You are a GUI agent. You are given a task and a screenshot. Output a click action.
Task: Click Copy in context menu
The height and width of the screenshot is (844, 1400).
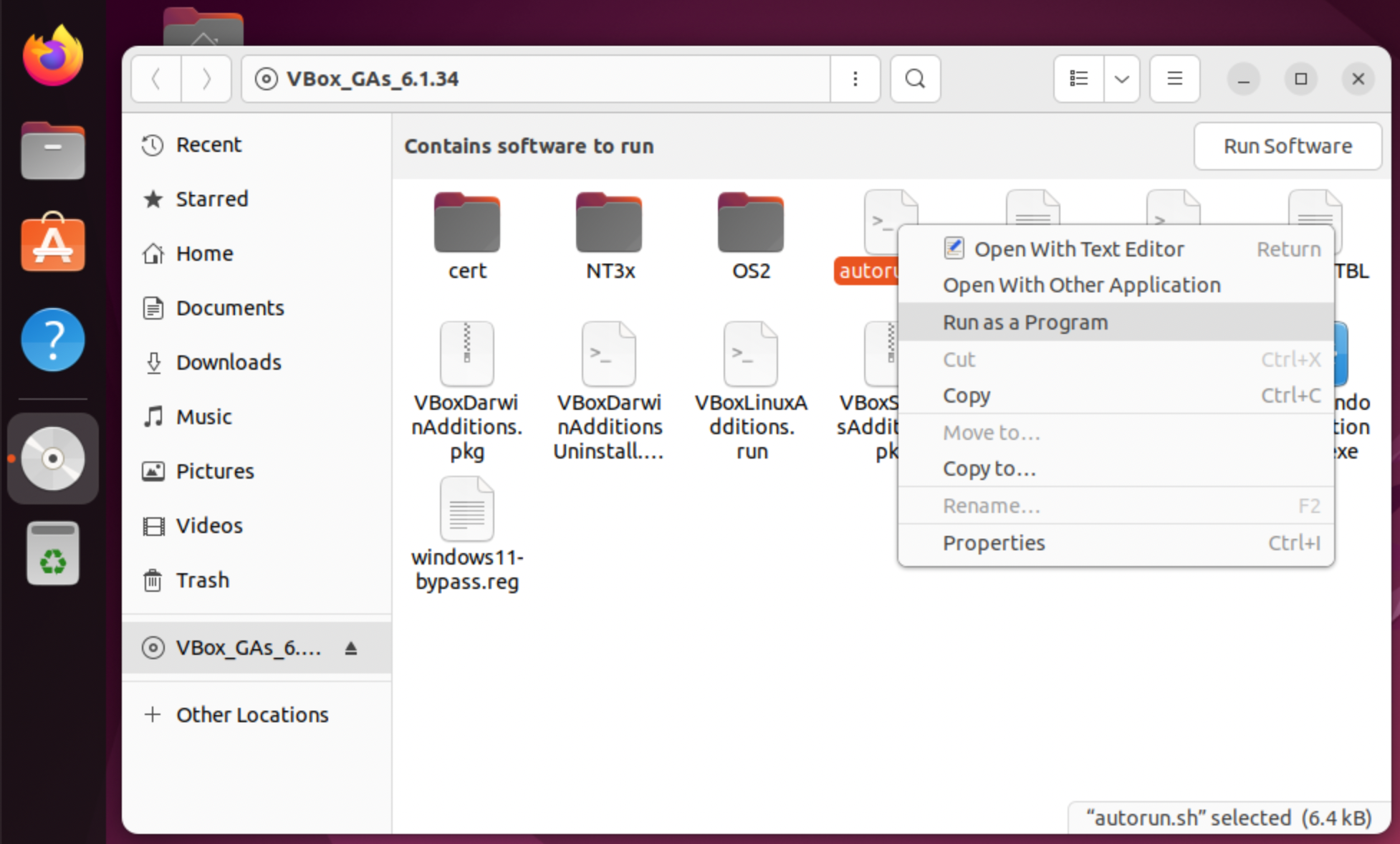[x=1116, y=395]
